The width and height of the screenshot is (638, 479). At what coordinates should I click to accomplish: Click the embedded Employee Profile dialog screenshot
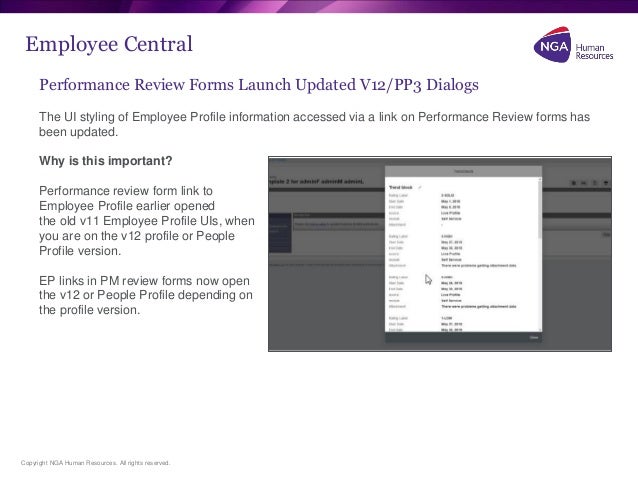coord(440,254)
